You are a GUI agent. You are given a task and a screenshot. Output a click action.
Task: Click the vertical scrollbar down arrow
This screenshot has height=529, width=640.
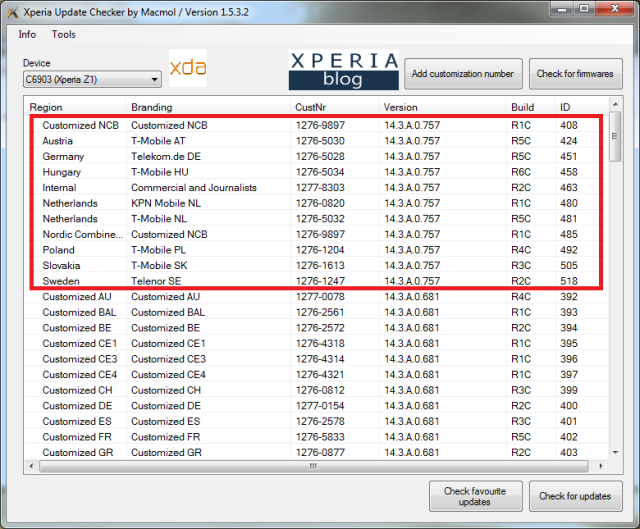pos(616,452)
